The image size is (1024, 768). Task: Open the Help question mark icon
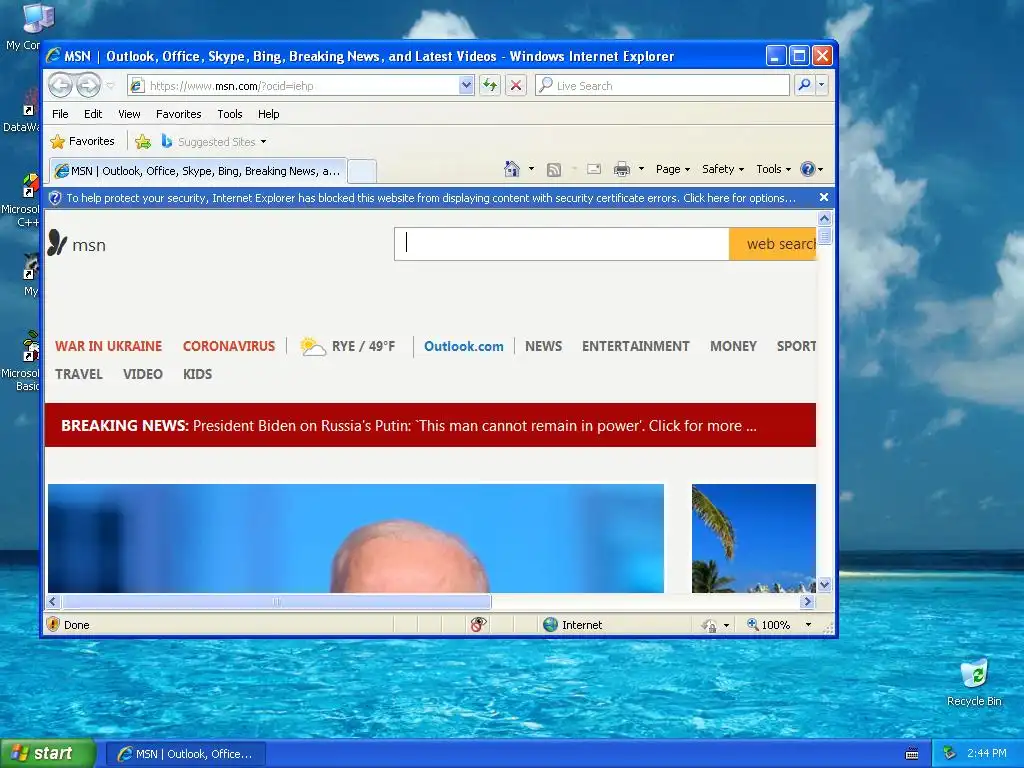808,169
